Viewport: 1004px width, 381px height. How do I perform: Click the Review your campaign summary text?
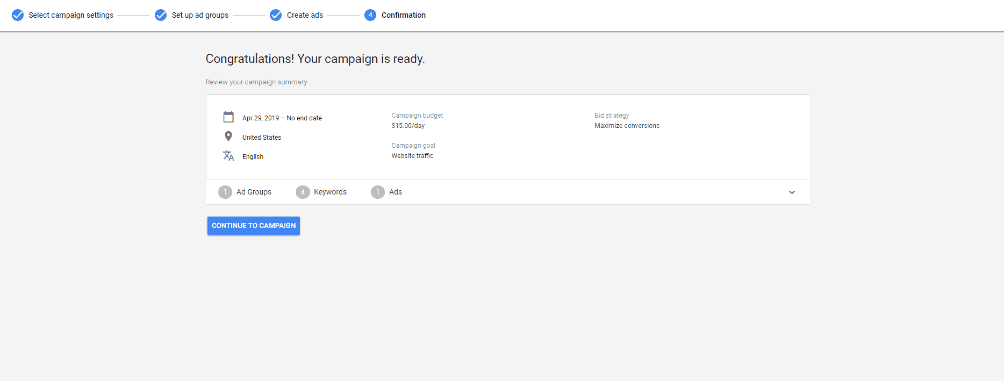[256, 83]
